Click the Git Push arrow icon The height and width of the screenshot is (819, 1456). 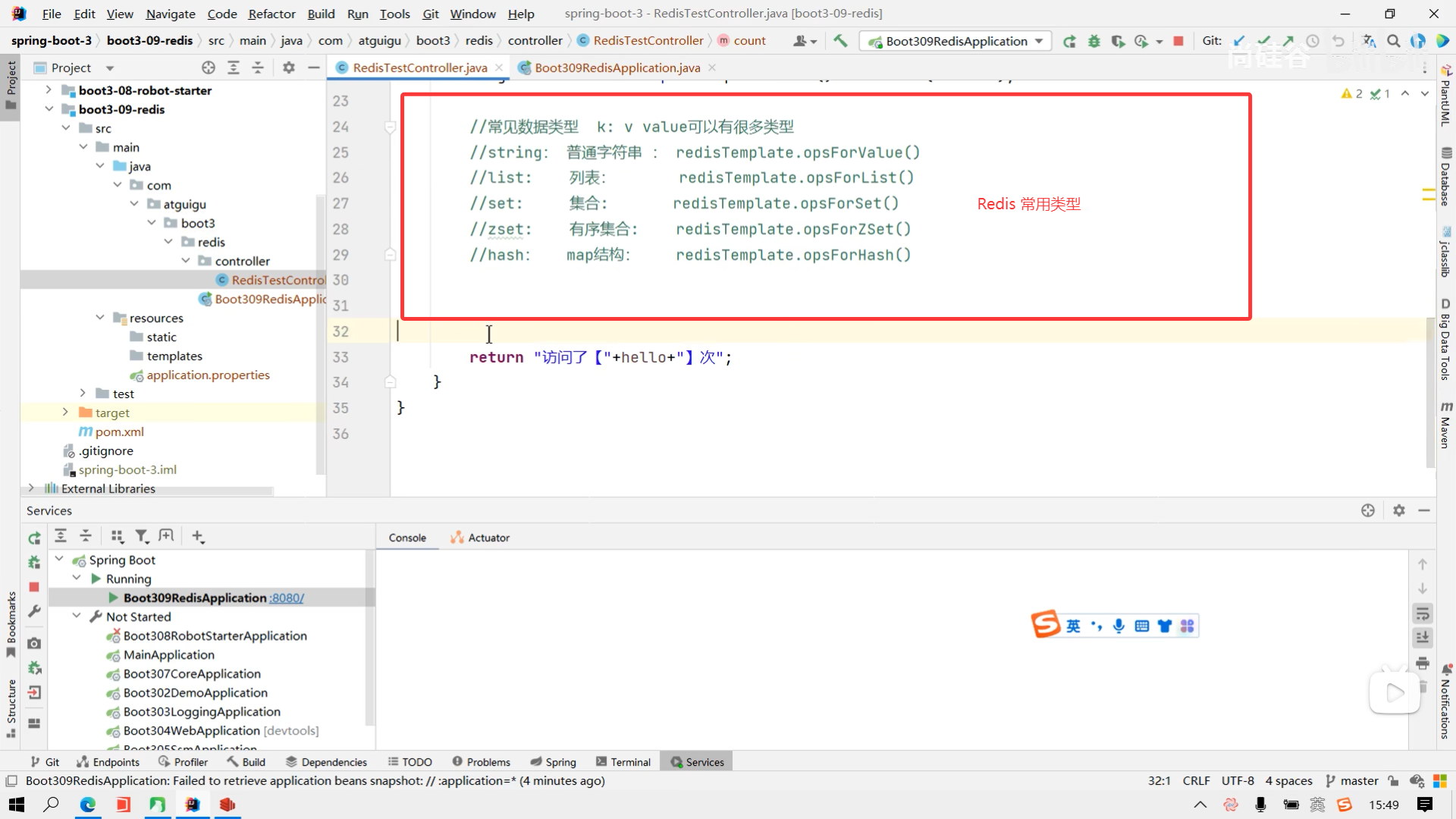(x=1288, y=41)
